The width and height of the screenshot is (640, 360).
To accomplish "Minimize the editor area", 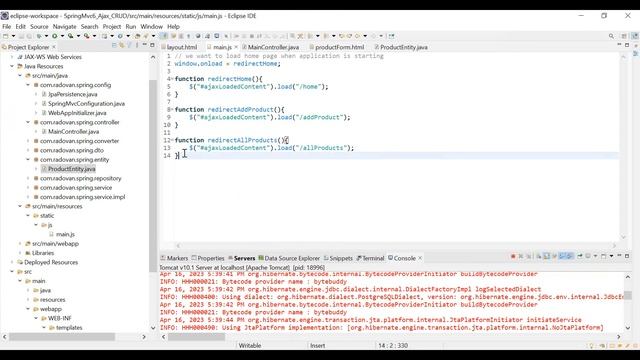I will tap(619, 44).
